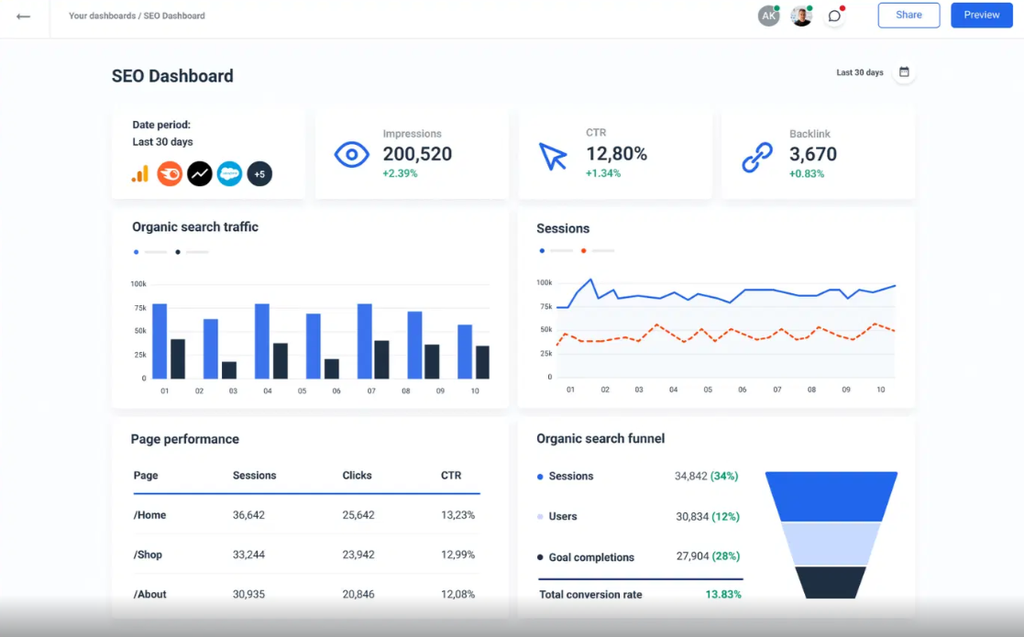Click the Organic search funnel heading

click(600, 438)
